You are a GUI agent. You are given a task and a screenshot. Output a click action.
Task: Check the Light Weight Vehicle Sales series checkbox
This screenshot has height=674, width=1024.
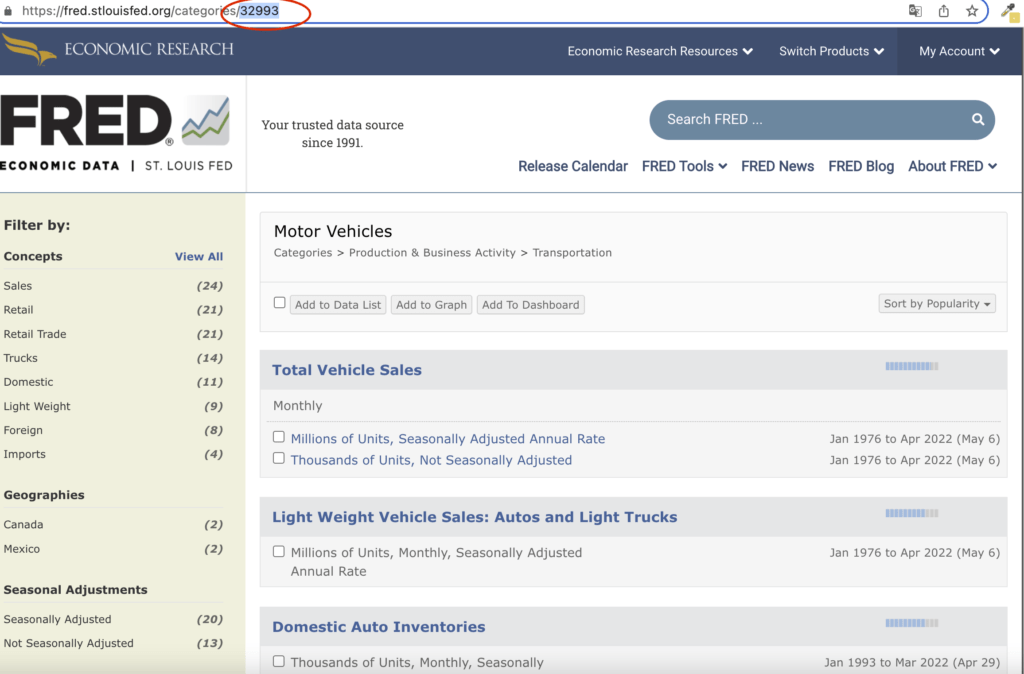click(279, 551)
